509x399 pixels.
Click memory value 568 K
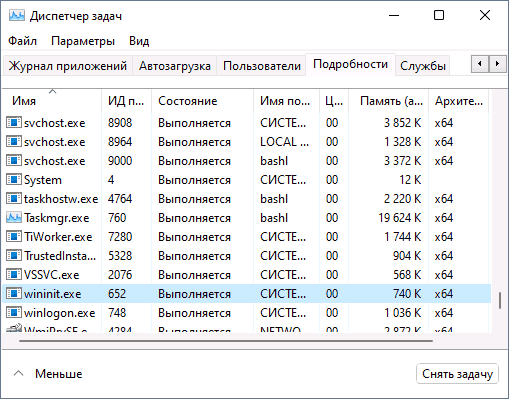pos(407,275)
